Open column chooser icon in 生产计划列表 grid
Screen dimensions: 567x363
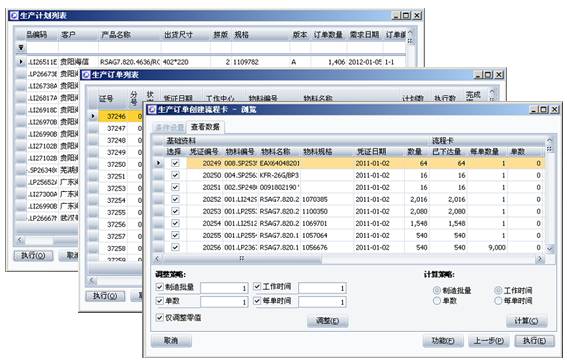click(410, 41)
